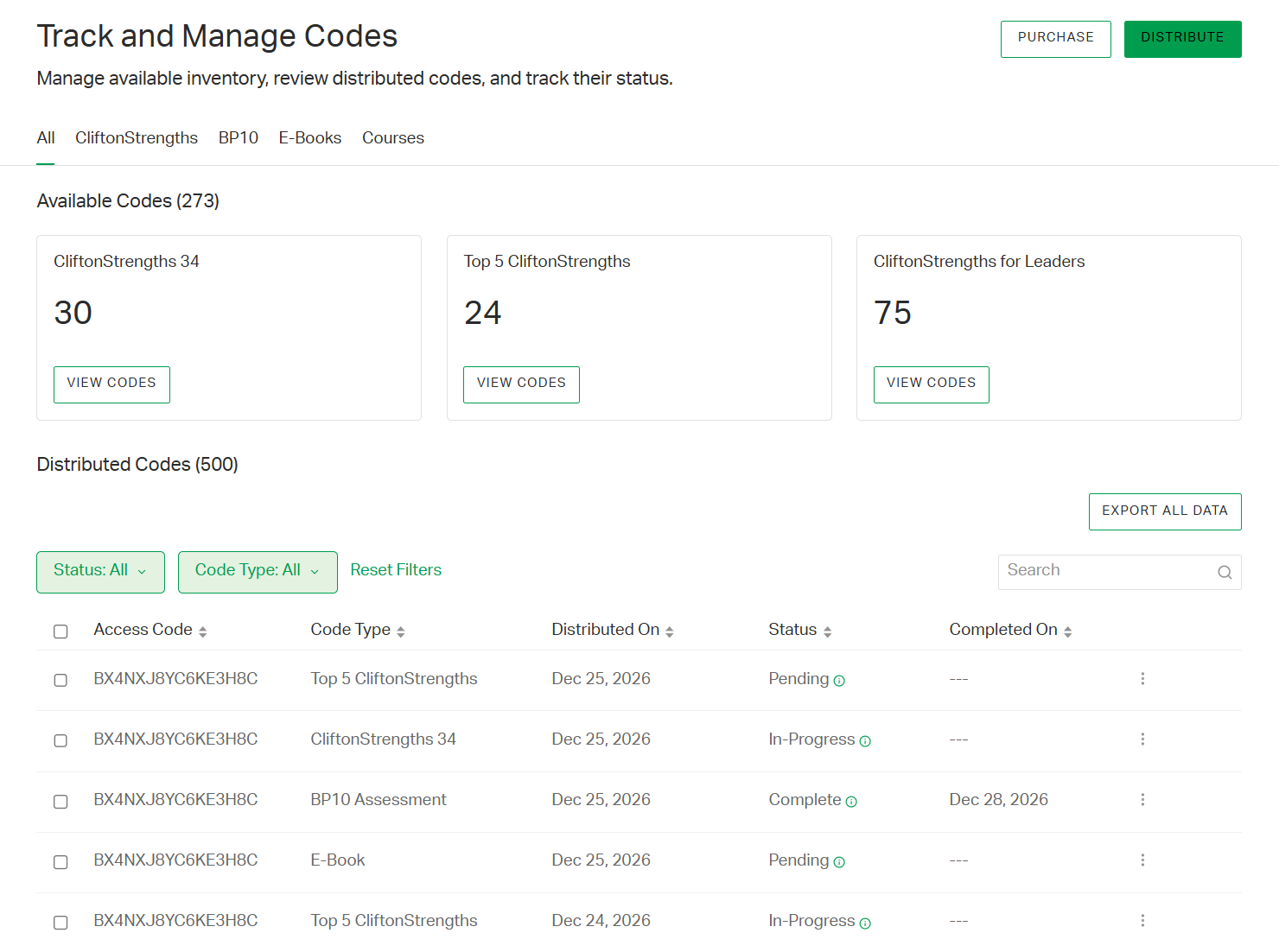Sort by Completed On column arrows

[x=1067, y=631]
